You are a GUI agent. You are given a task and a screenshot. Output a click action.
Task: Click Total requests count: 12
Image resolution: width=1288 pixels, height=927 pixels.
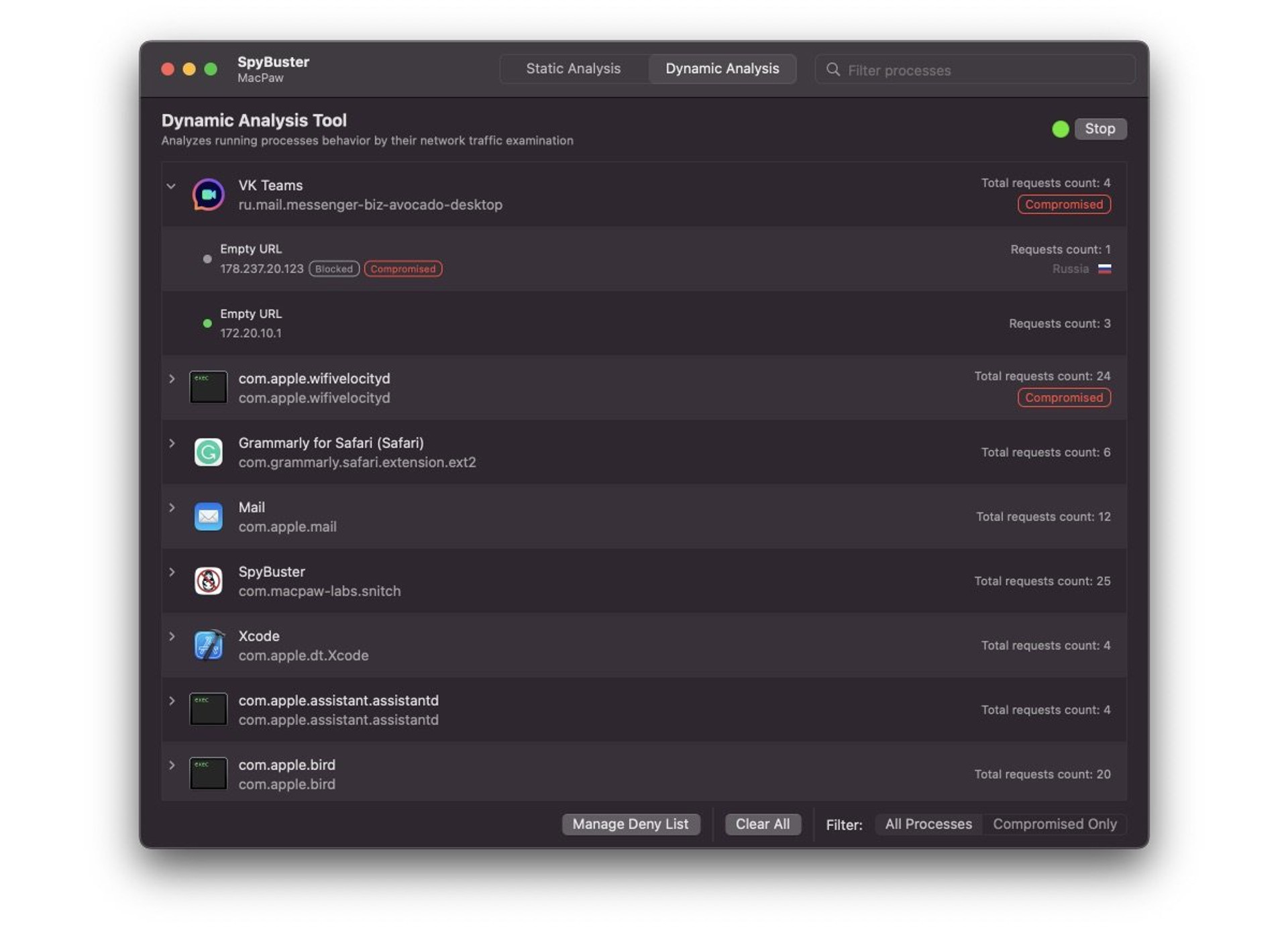[x=1043, y=516]
